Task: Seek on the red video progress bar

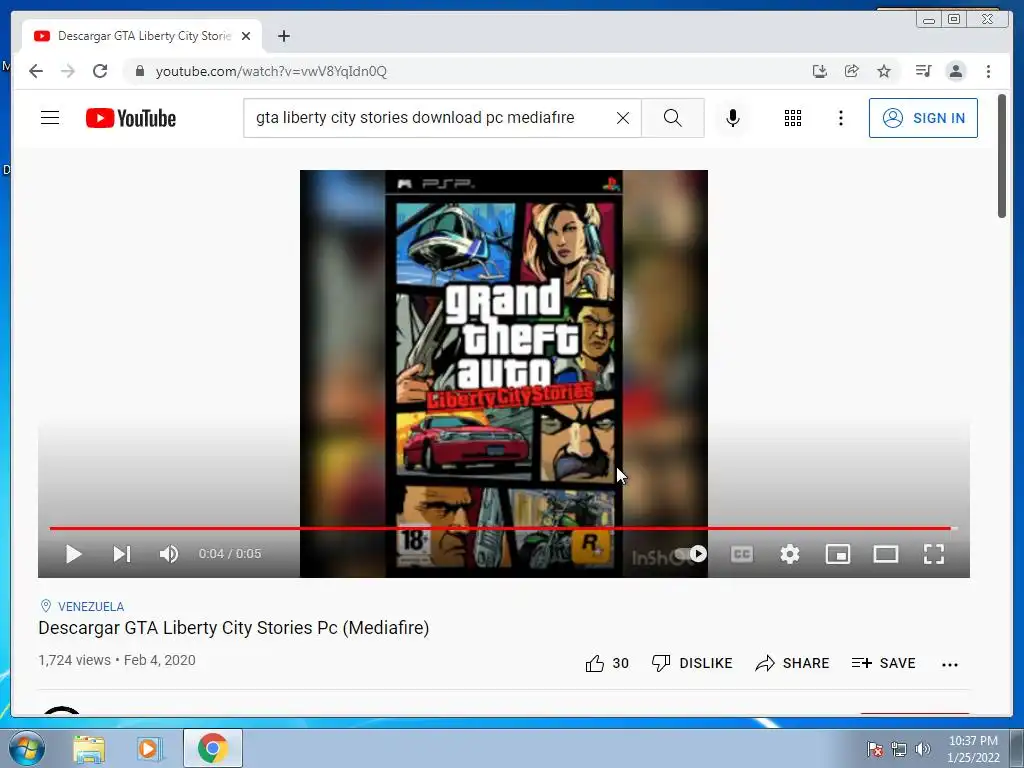Action: (x=503, y=528)
